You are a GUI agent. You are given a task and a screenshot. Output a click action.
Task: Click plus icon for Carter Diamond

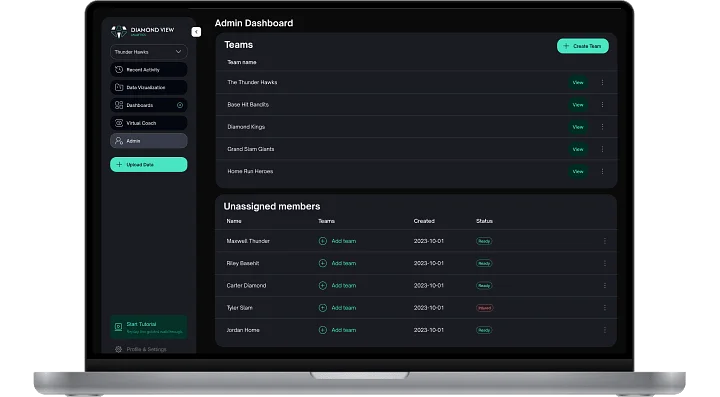click(323, 285)
